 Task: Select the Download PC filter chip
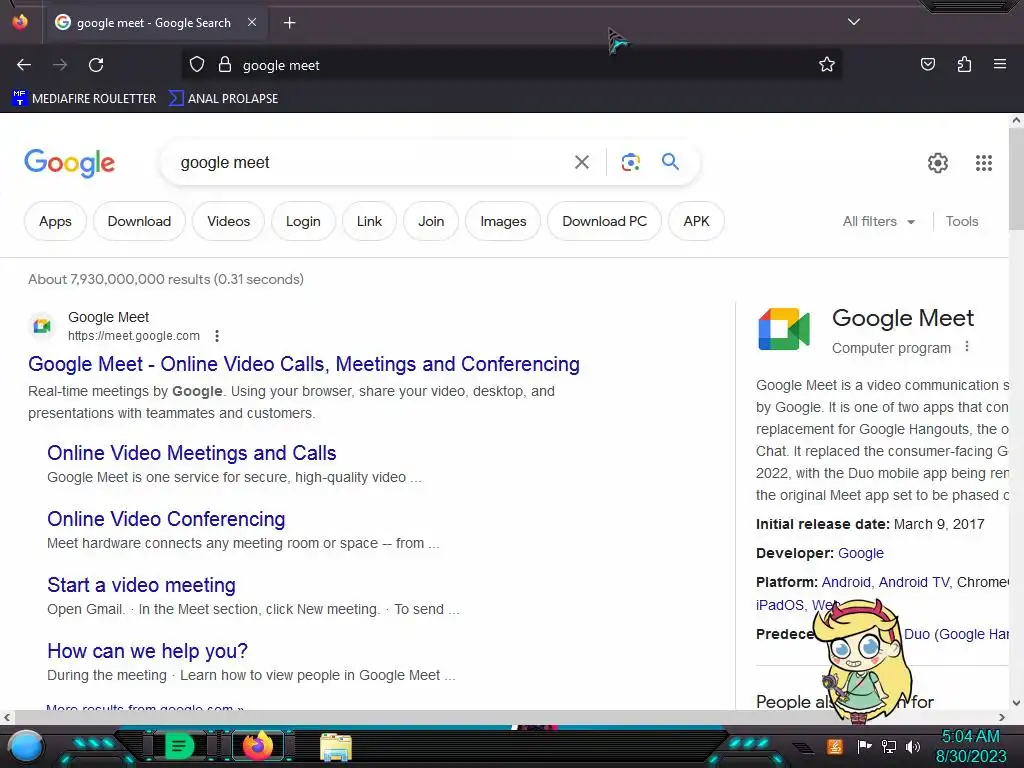pyautogui.click(x=604, y=221)
